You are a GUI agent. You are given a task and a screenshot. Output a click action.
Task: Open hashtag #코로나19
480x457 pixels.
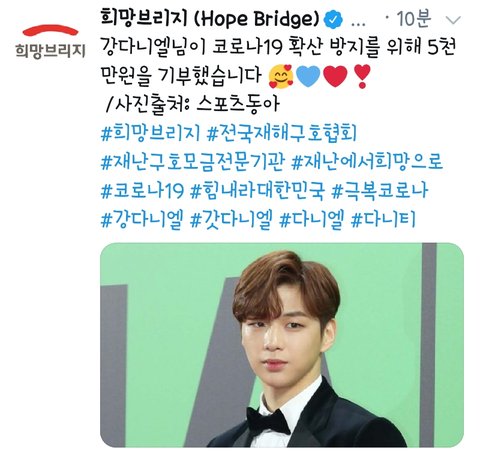coord(142,191)
